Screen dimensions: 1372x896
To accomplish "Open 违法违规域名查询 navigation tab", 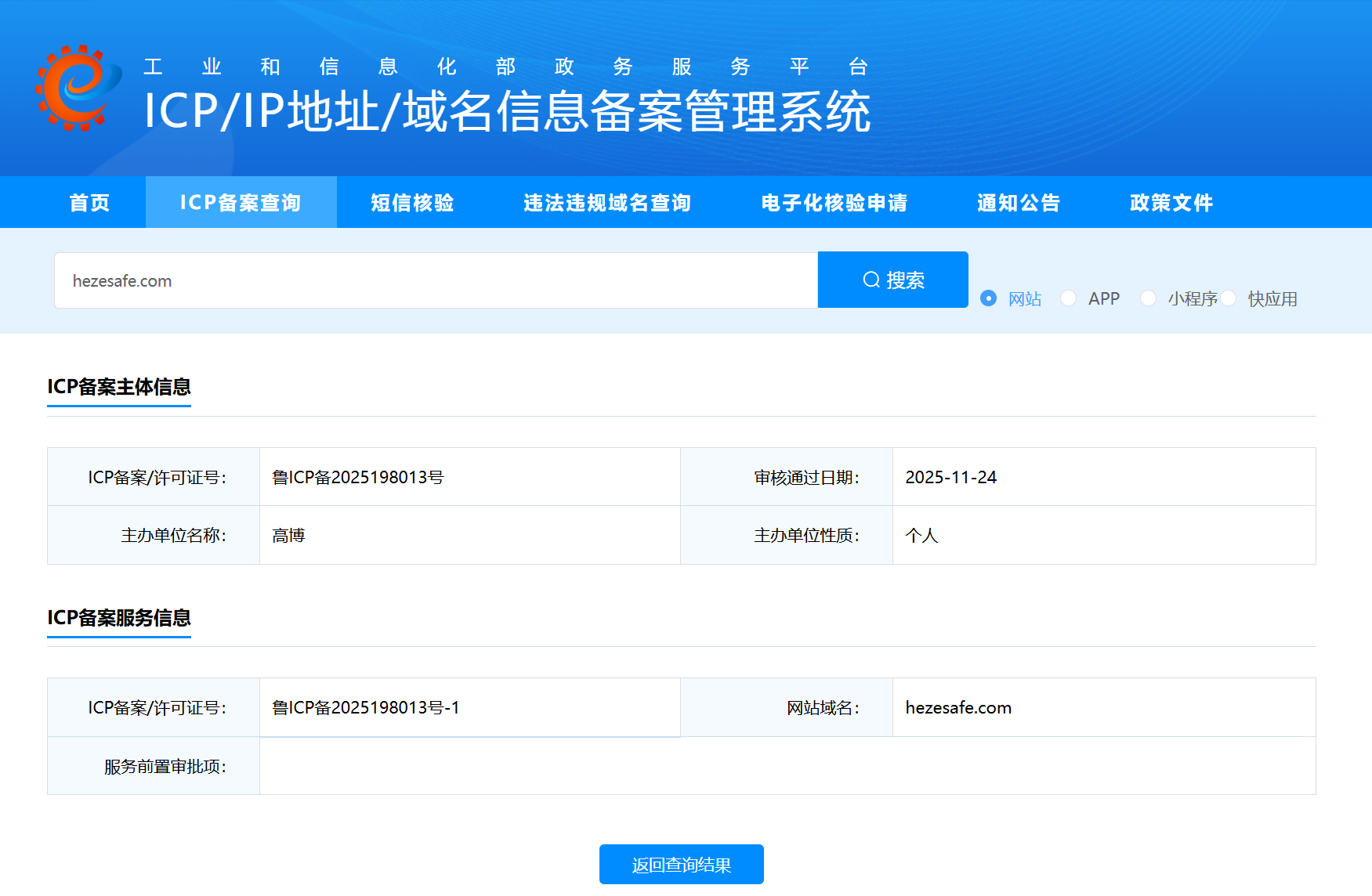I will 607,202.
